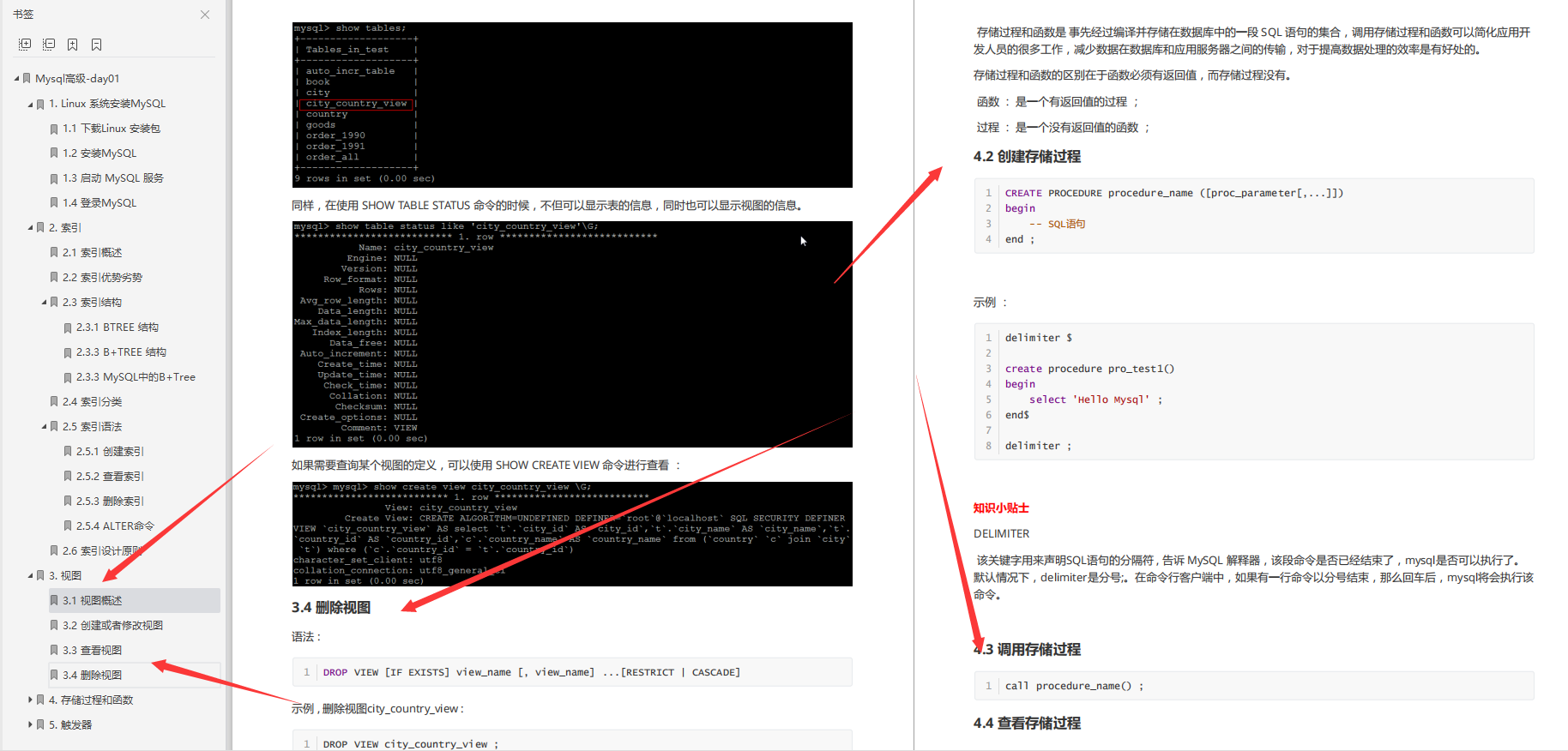Image resolution: width=1568 pixels, height=751 pixels.
Task: Collapse the 2.3 索引结构 subsection
Action: coord(44,303)
